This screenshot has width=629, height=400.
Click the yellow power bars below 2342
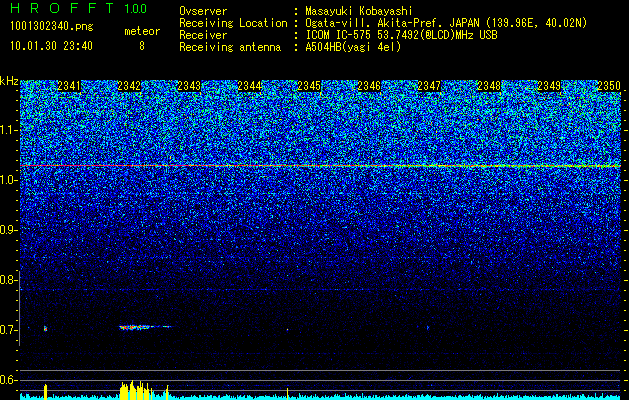tap(137, 390)
